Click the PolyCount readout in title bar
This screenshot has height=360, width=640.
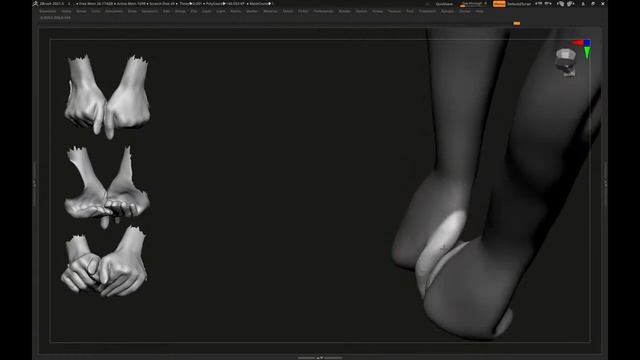point(225,4)
